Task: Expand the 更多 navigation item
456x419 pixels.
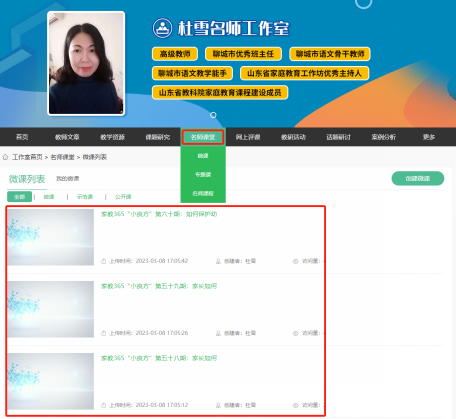Action: pyautogui.click(x=429, y=137)
